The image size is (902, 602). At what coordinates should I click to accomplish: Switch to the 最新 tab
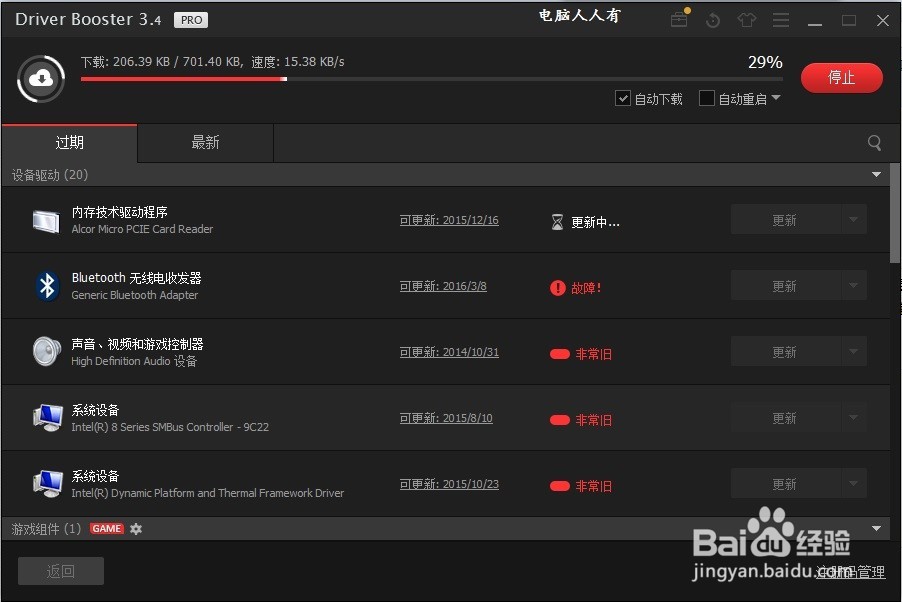[x=205, y=143]
